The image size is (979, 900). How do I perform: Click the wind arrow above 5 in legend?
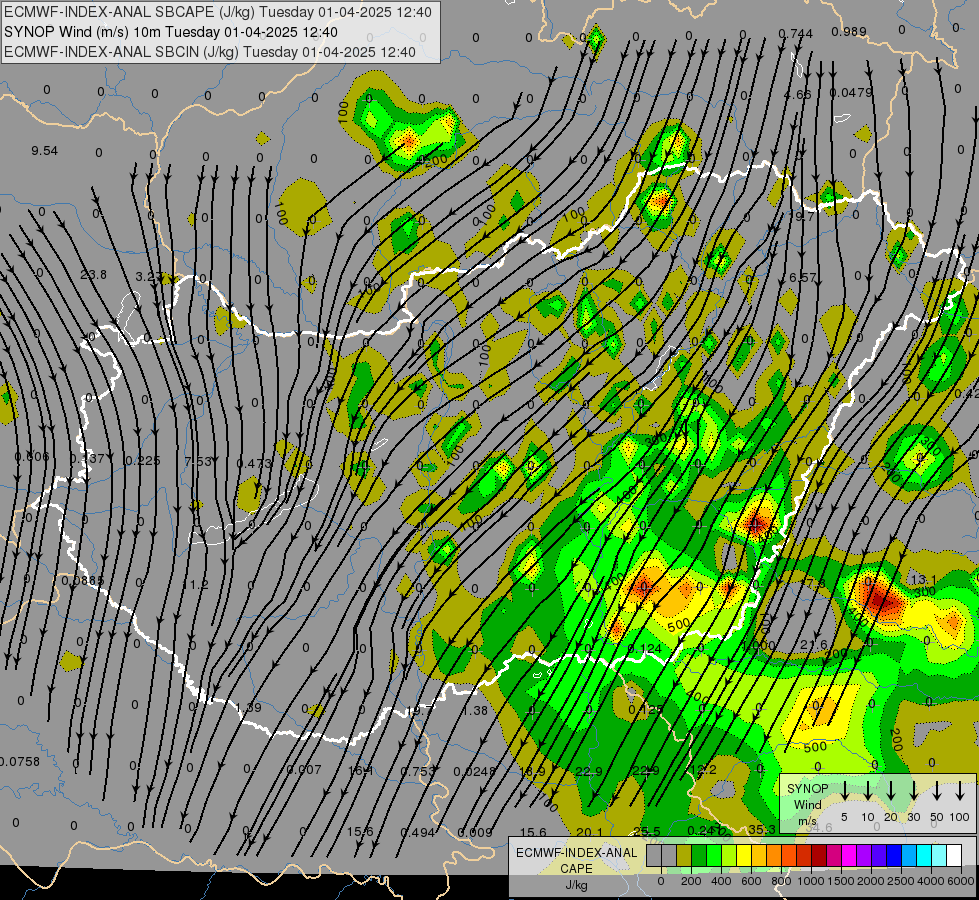pos(845,791)
